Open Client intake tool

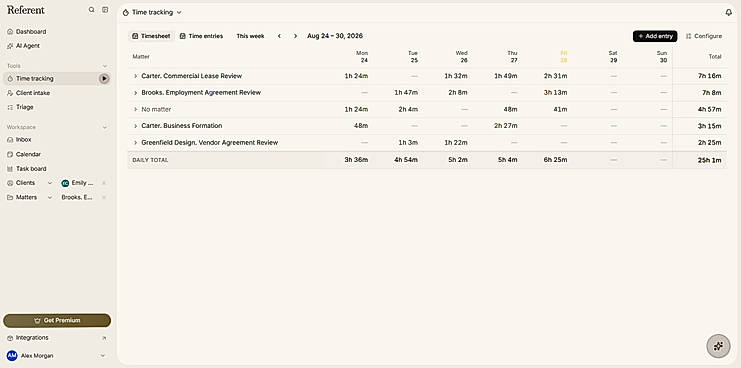pyautogui.click(x=33, y=93)
